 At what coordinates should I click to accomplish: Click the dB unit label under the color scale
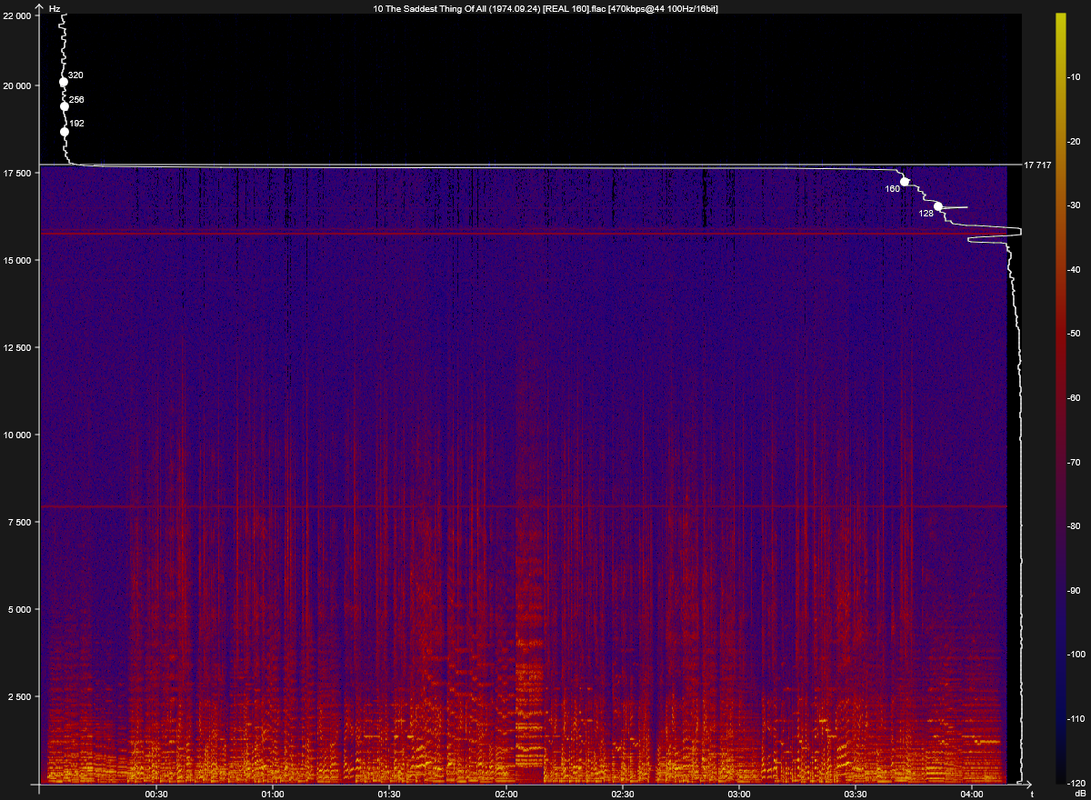coord(1080,794)
